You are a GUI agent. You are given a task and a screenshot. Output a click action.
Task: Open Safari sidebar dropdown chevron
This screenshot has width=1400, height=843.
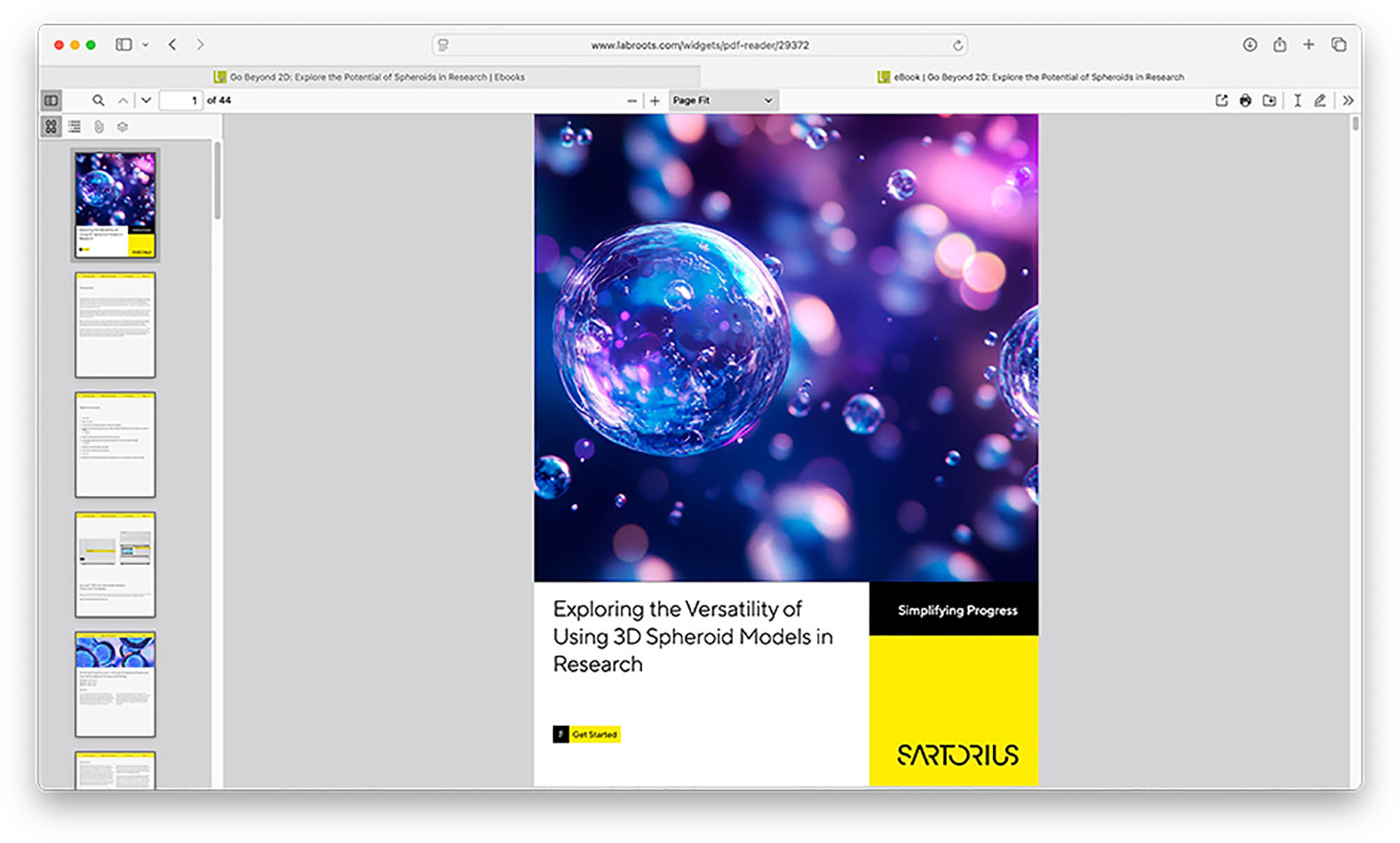point(146,45)
